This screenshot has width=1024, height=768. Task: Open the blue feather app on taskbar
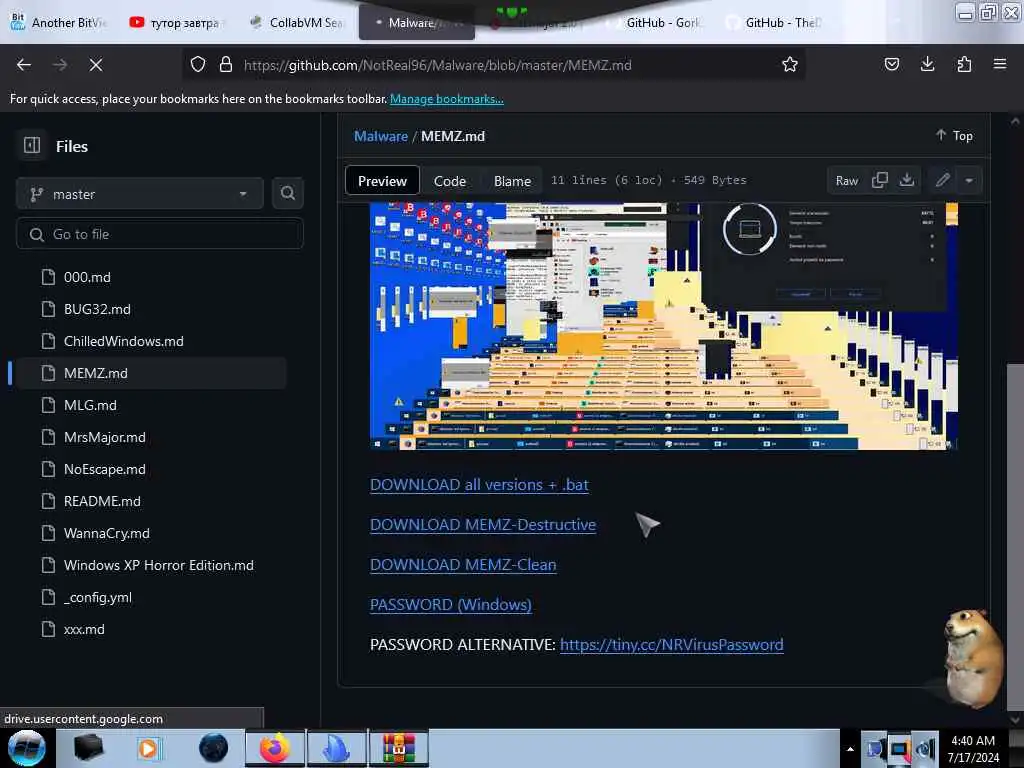pyautogui.click(x=337, y=748)
